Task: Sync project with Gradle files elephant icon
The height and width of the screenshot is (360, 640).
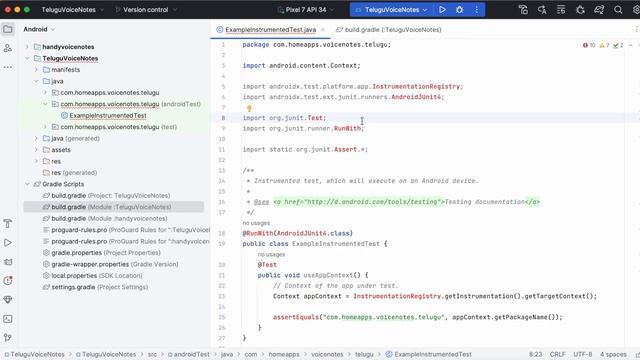Action: pos(599,9)
